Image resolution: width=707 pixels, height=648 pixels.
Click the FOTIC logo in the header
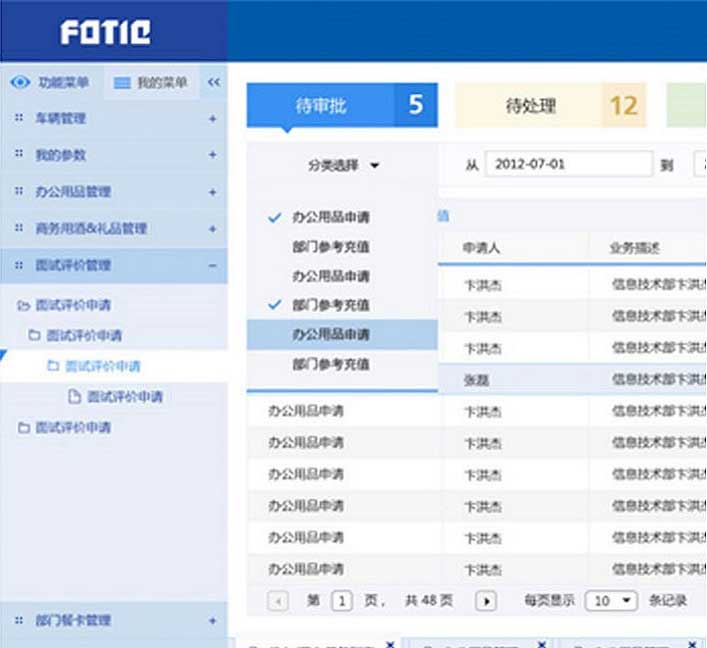(106, 33)
